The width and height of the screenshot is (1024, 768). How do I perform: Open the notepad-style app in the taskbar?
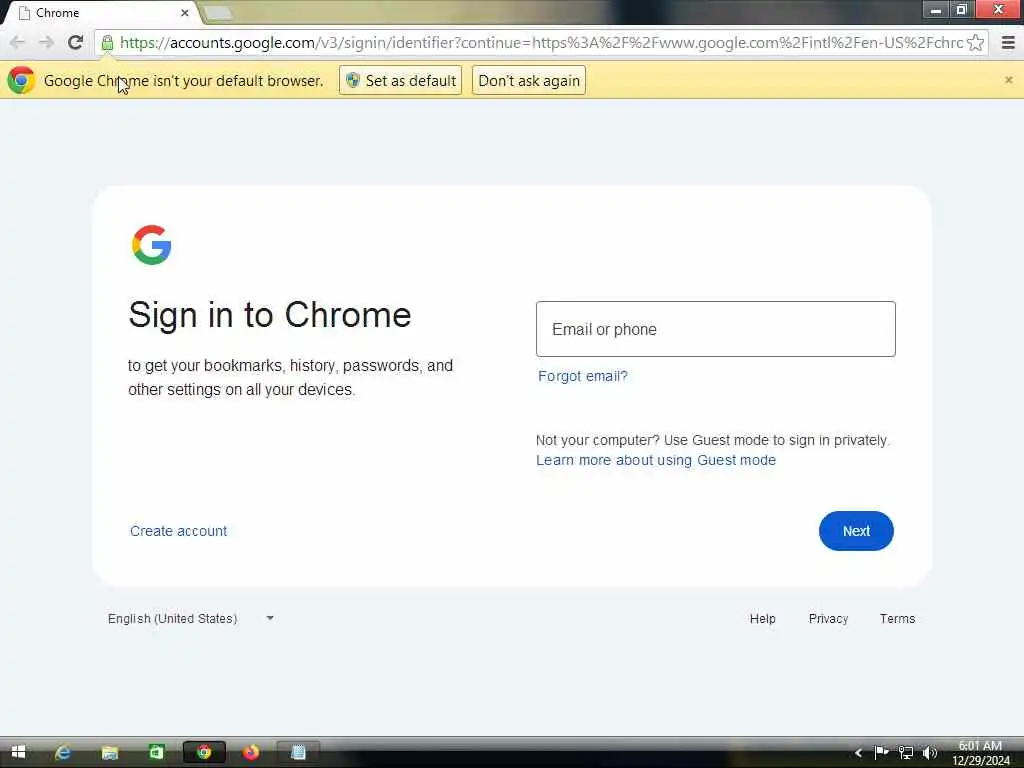(298, 752)
